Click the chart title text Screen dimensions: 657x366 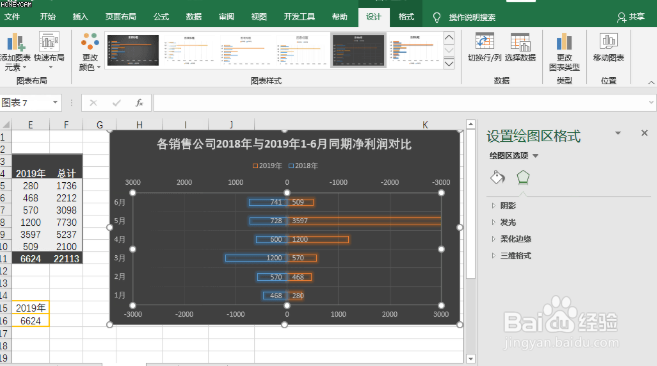284,144
